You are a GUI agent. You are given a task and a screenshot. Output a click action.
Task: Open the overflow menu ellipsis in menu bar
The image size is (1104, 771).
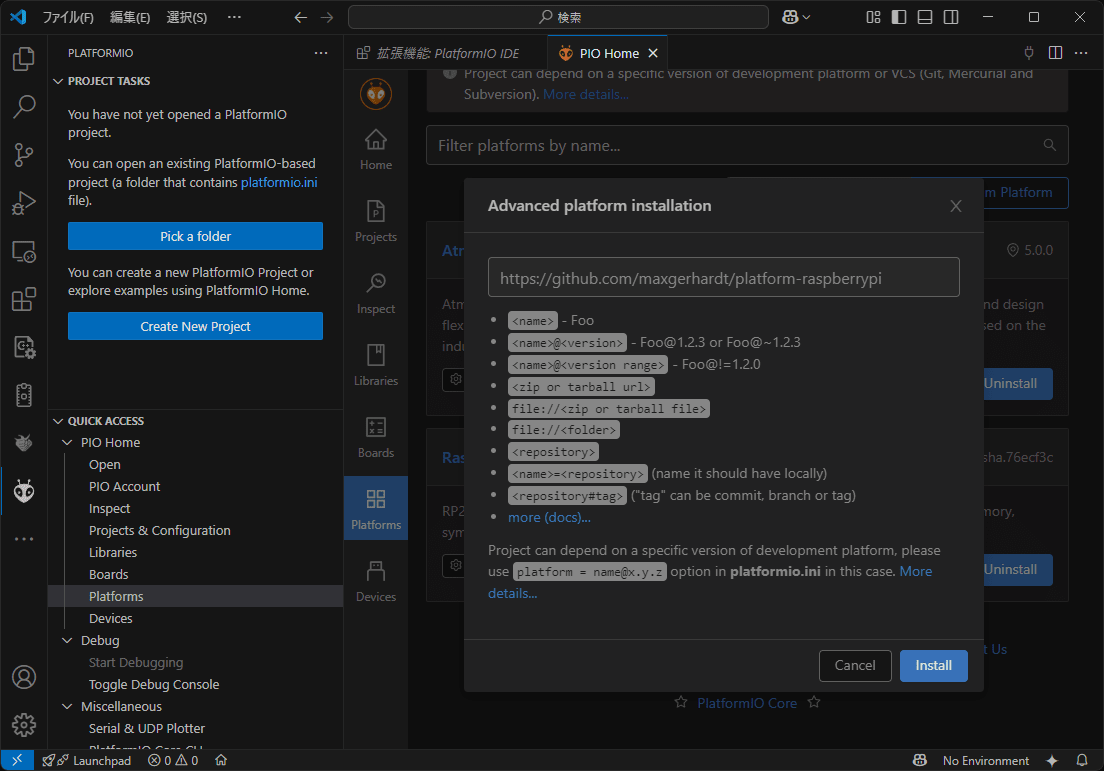pyautogui.click(x=234, y=17)
